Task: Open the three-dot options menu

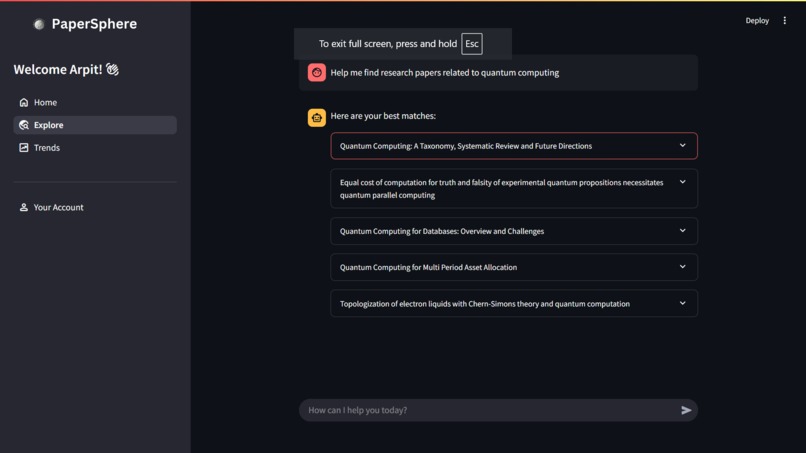Action: (x=784, y=21)
